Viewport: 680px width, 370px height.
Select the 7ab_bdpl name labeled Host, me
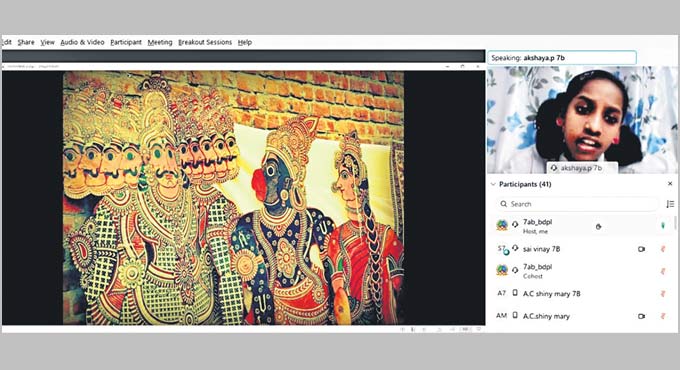tap(537, 222)
